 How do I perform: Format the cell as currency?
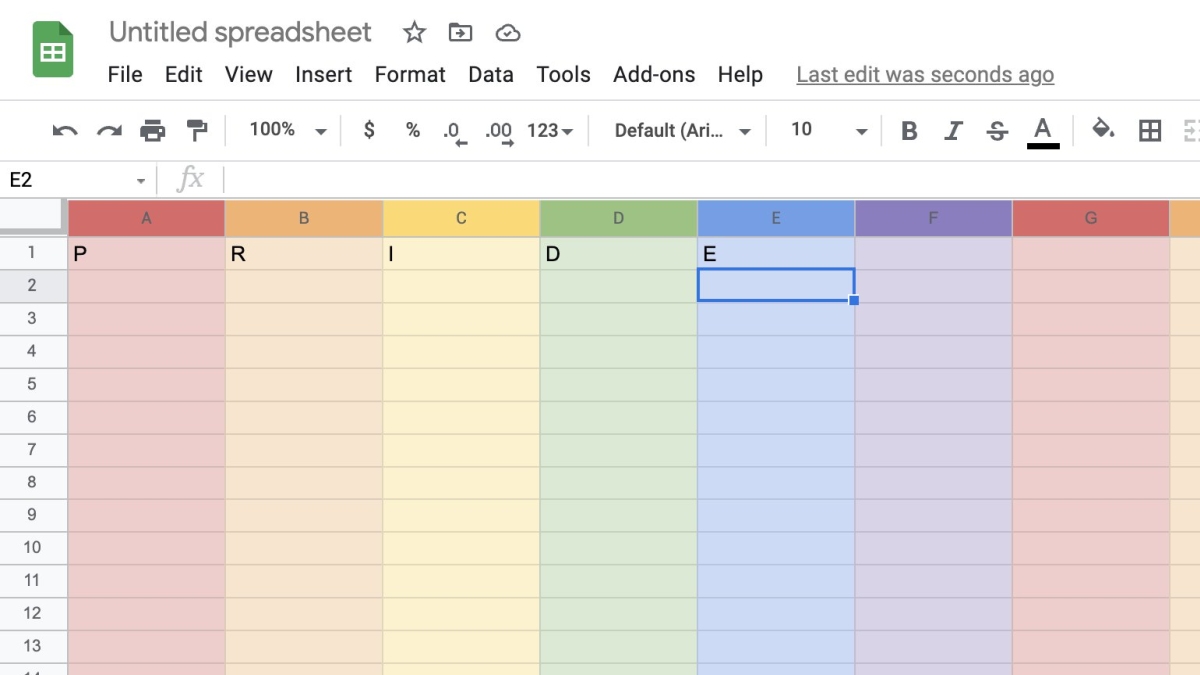(369, 130)
